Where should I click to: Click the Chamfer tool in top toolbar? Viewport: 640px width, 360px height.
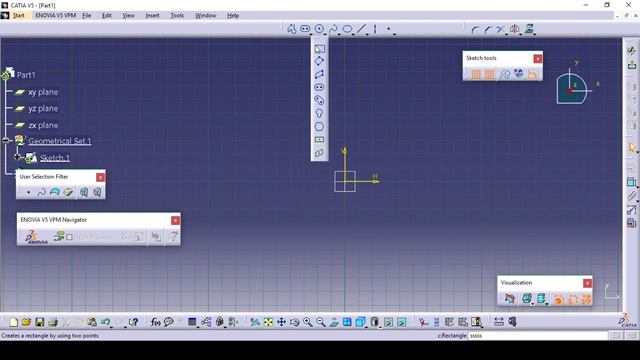(x=488, y=29)
